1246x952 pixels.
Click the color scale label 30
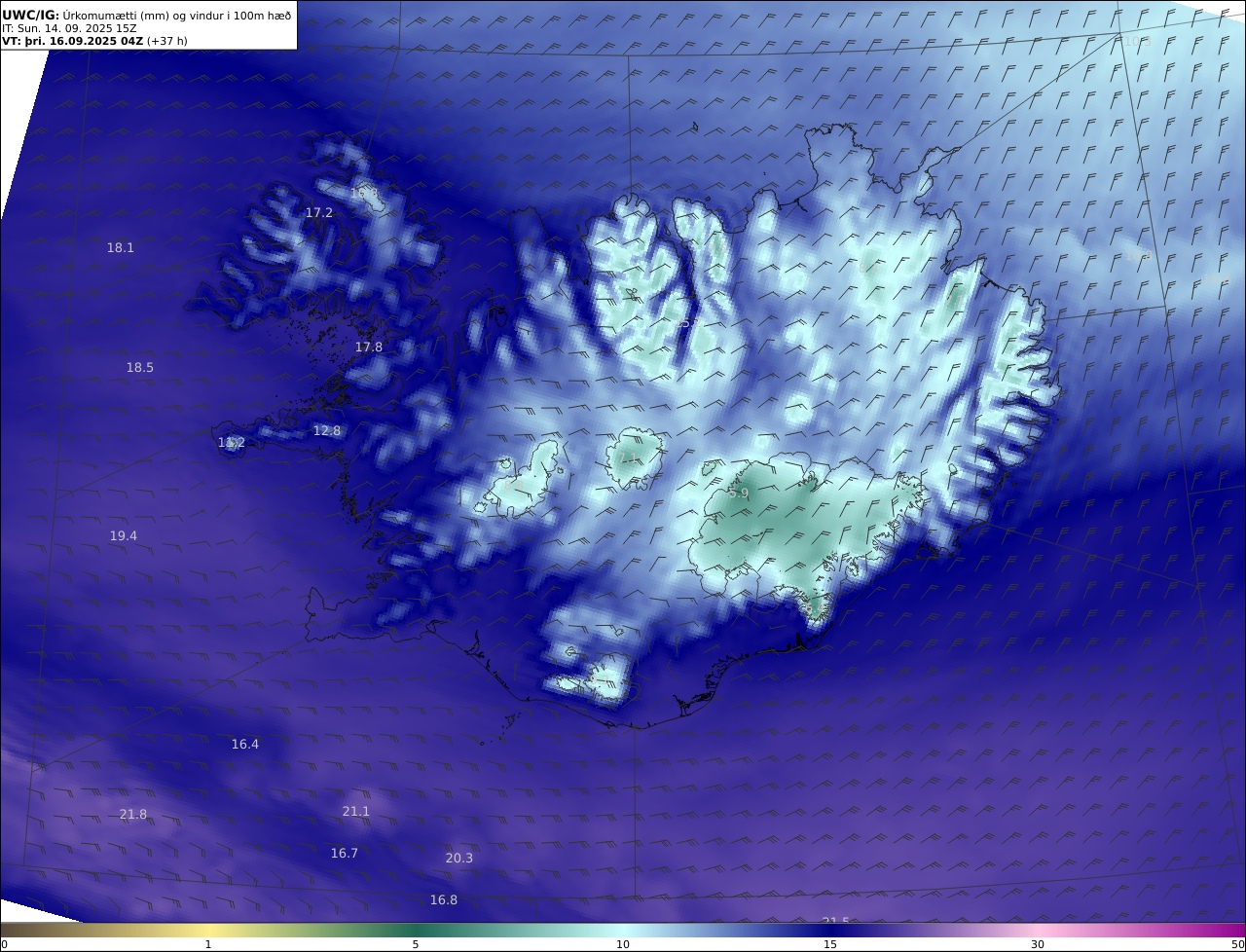pyautogui.click(x=1038, y=944)
